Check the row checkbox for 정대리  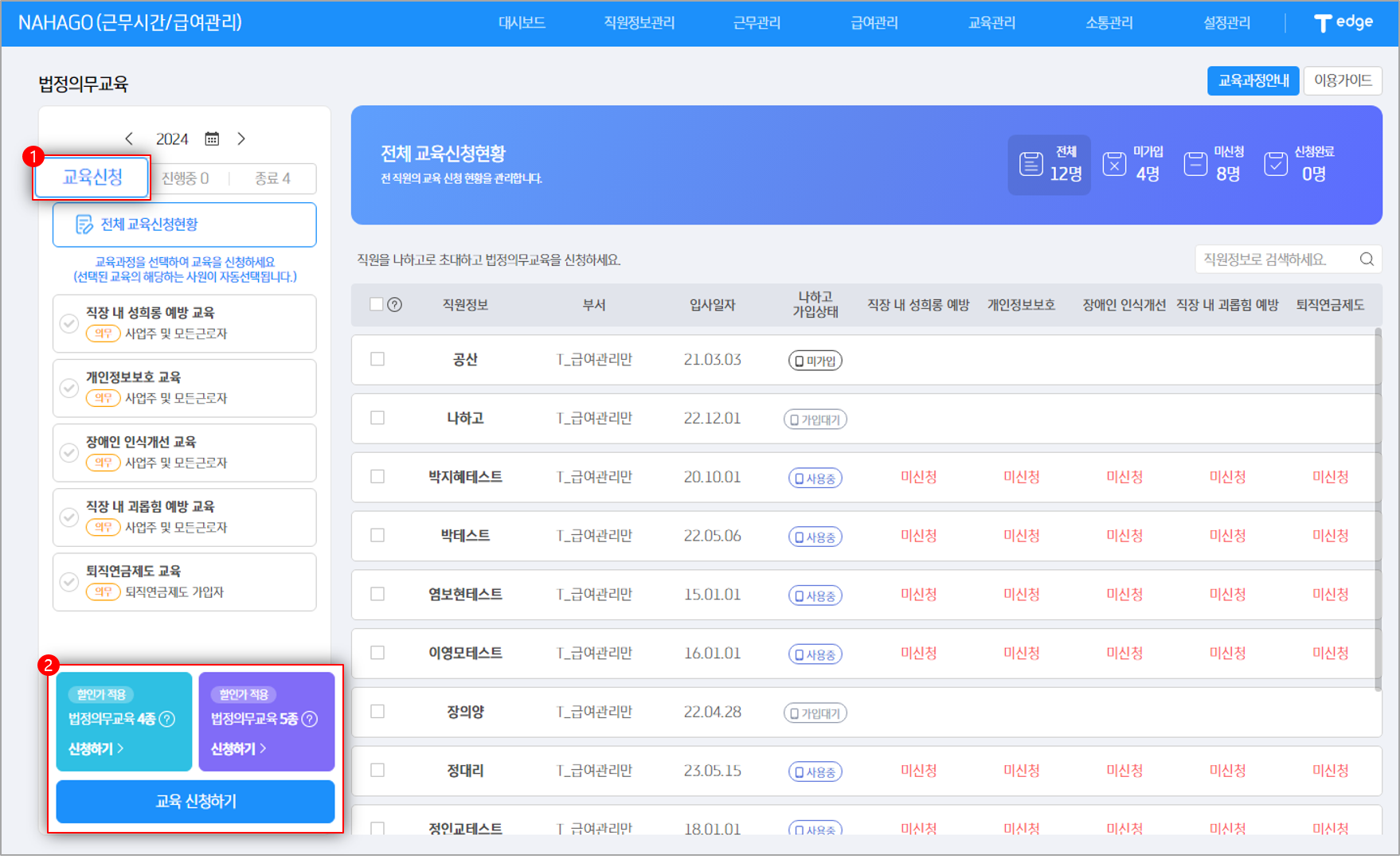pos(377,771)
